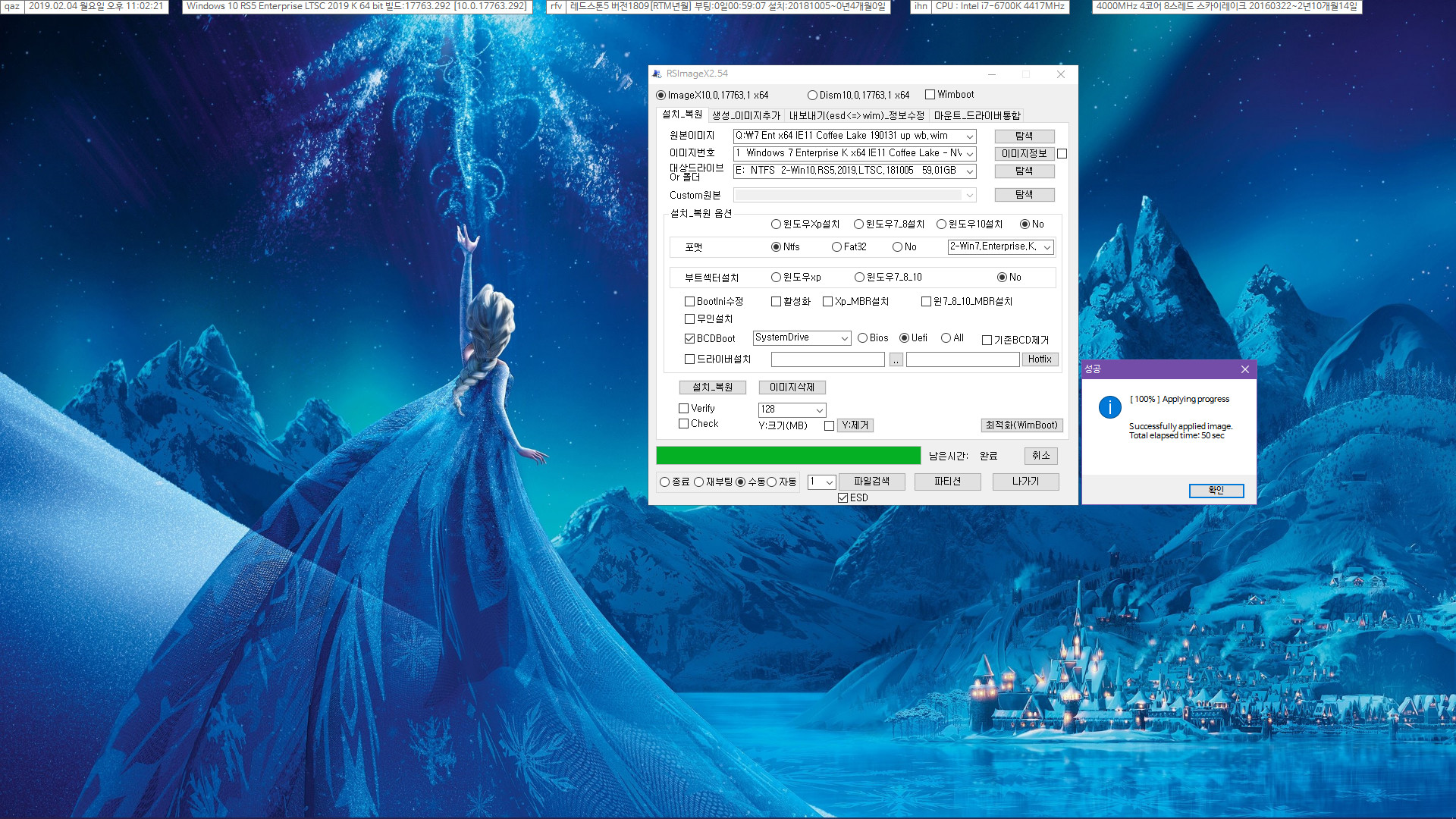This screenshot has height=819, width=1456.
Task: Toggle the Verify checkbox
Action: [x=683, y=409]
